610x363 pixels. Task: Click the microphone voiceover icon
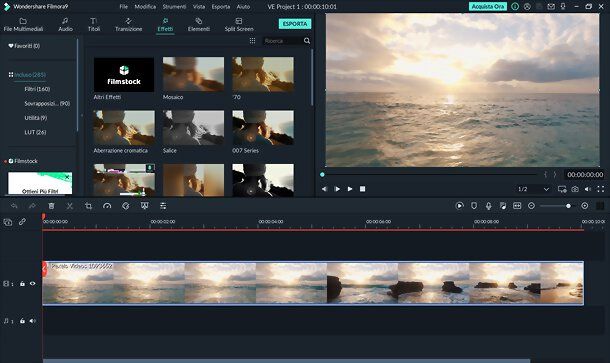click(x=489, y=206)
